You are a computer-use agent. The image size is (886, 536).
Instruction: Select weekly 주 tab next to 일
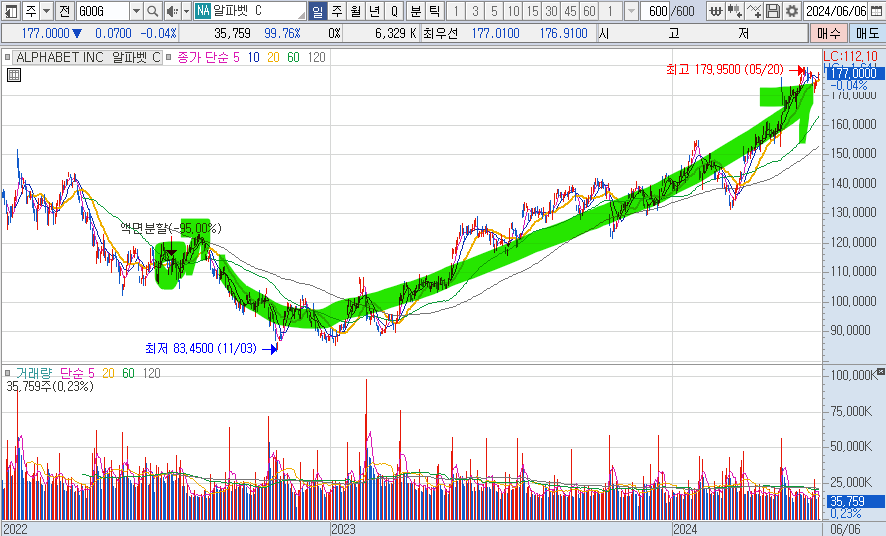coord(337,11)
